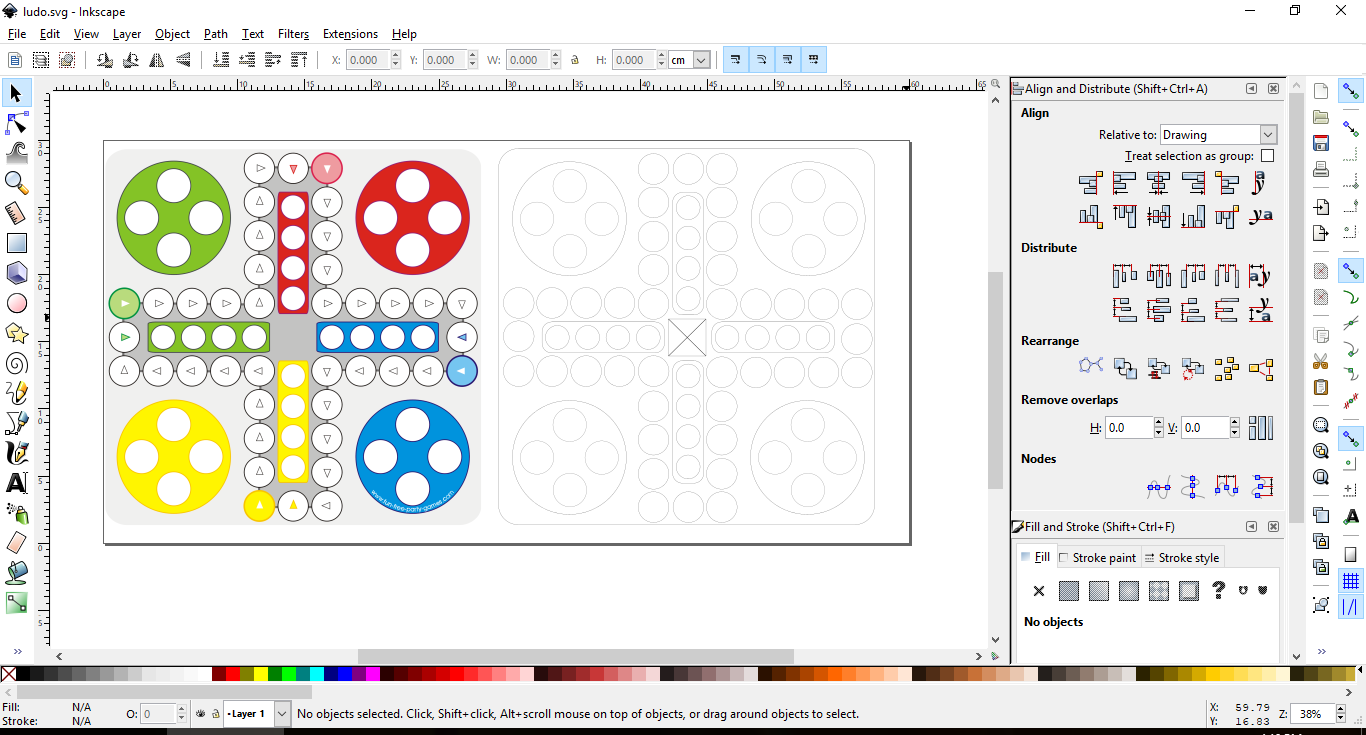Enable Treat selection as group

1267,155
